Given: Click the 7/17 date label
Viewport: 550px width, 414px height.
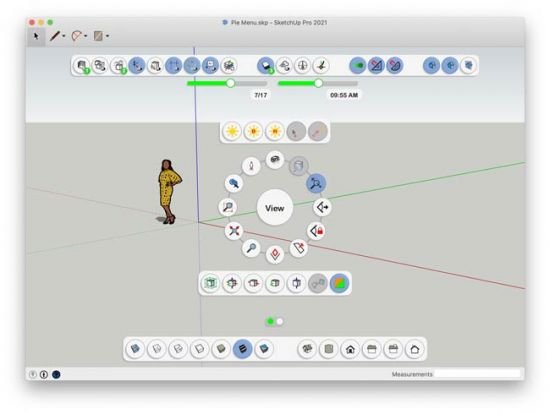Looking at the screenshot, I should click(261, 95).
